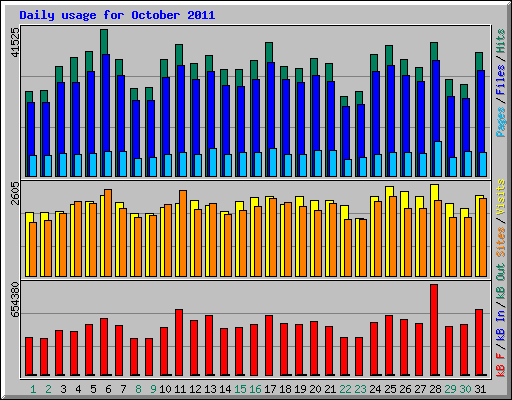Click day label 4 on the axis
This screenshot has height=400, width=512.
pyautogui.click(x=78, y=389)
